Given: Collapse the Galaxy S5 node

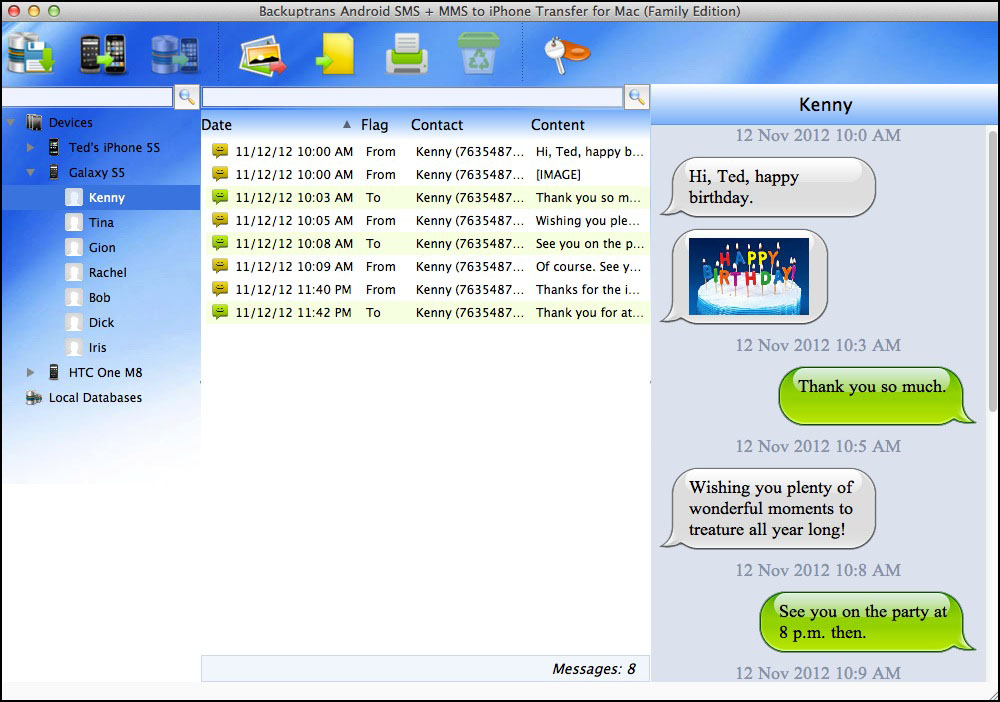Looking at the screenshot, I should (30, 173).
